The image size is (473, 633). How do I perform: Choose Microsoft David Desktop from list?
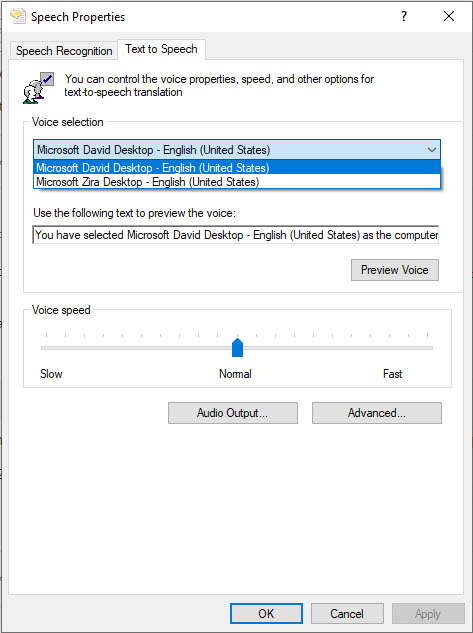pyautogui.click(x=237, y=168)
